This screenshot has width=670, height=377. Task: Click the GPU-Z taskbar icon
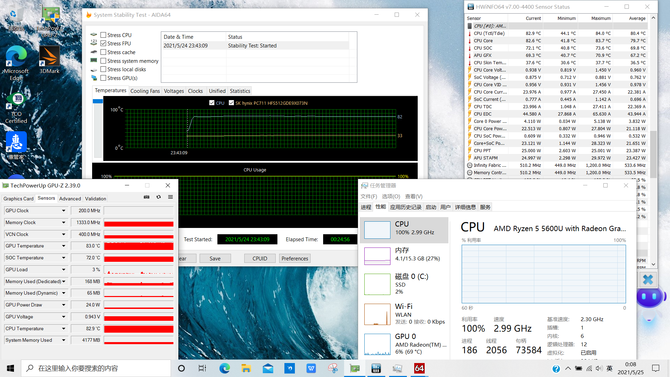point(355,368)
